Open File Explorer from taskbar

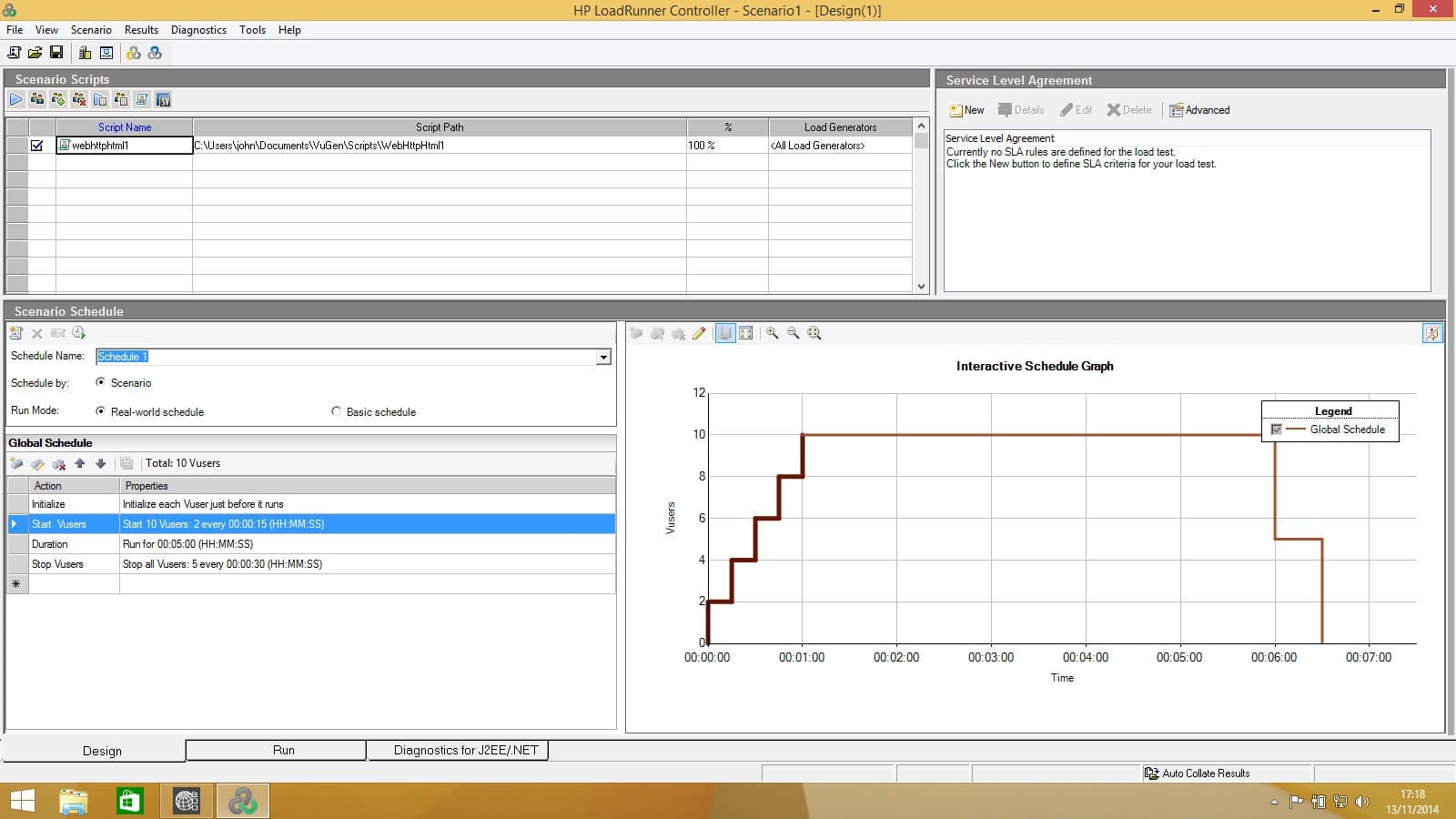point(73,801)
